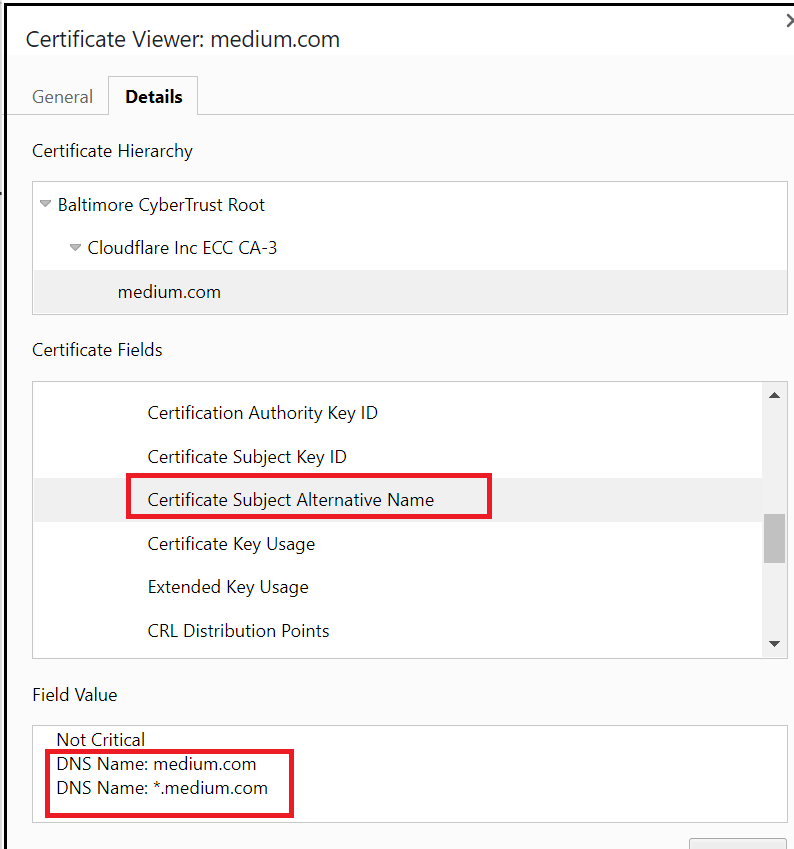Click the fields list scroll up arrow
The width and height of the screenshot is (794, 849).
coord(774,395)
